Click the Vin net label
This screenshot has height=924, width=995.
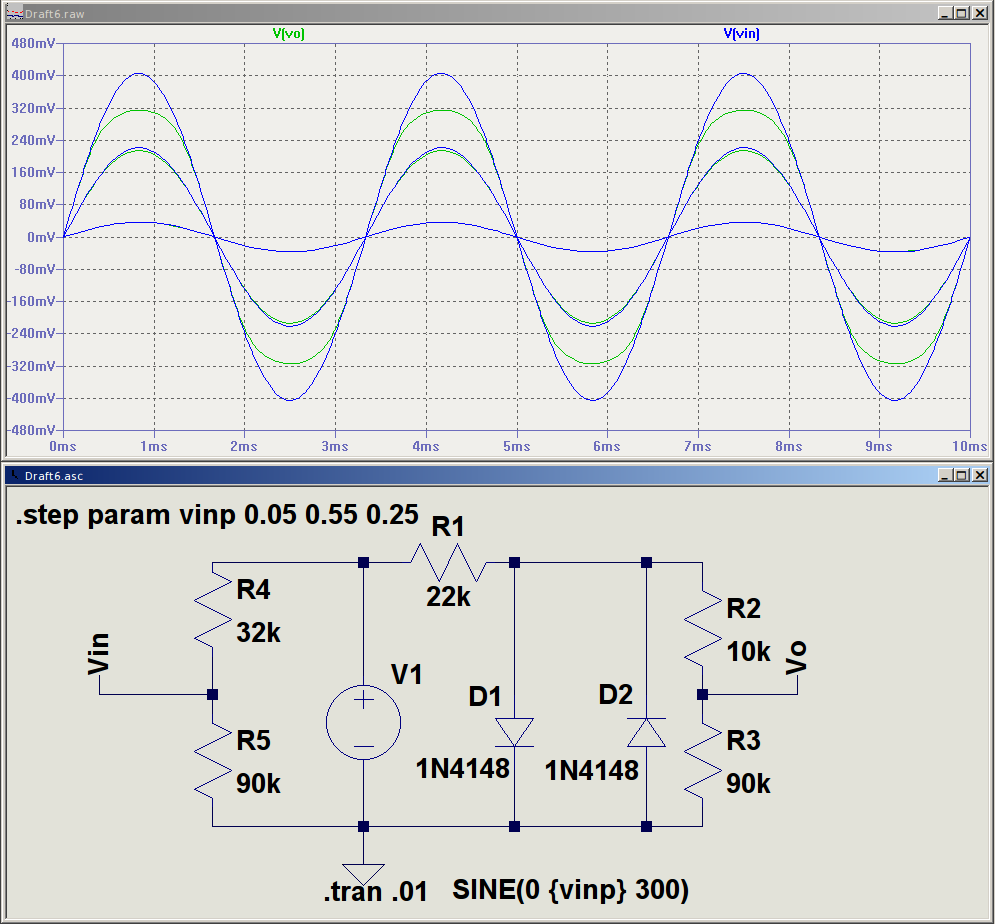coord(99,654)
